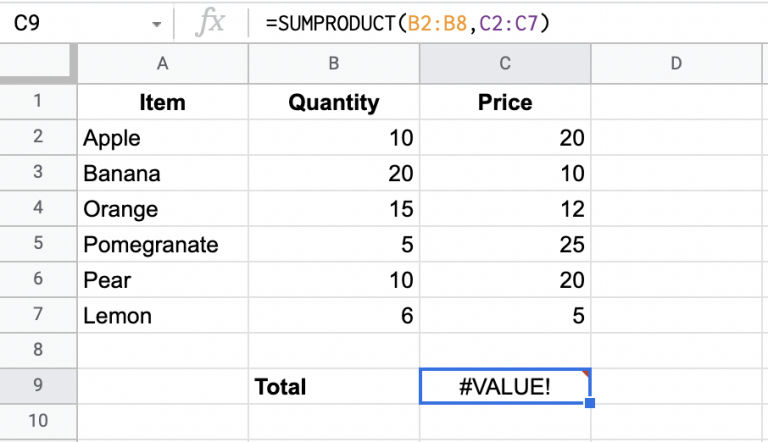The image size is (768, 442).
Task: Click the #VALUE! error cell
Action: tap(505, 386)
